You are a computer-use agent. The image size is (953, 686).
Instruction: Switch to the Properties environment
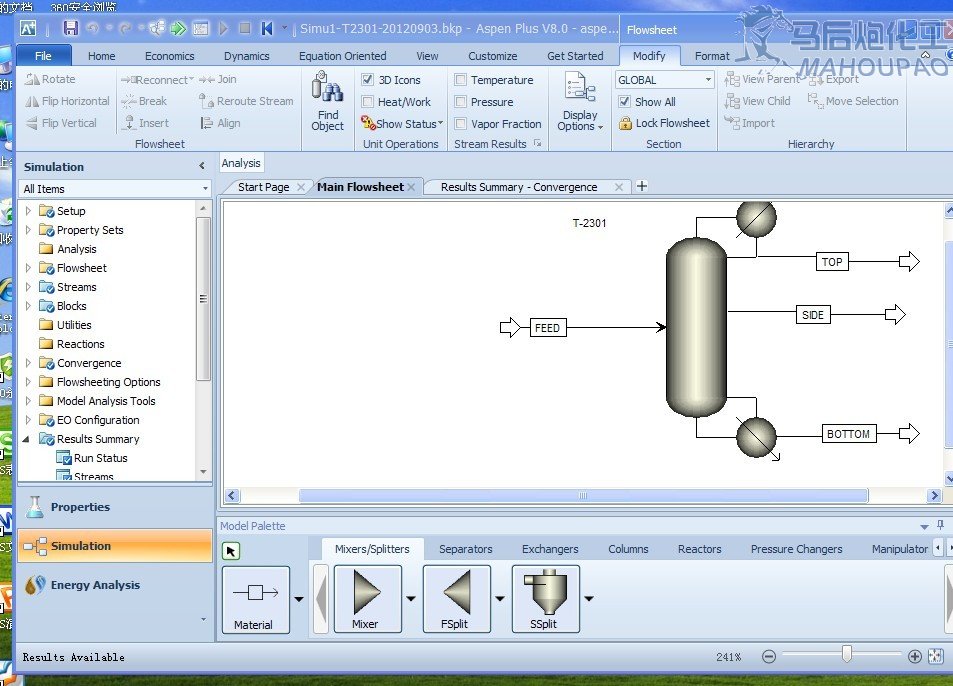115,507
